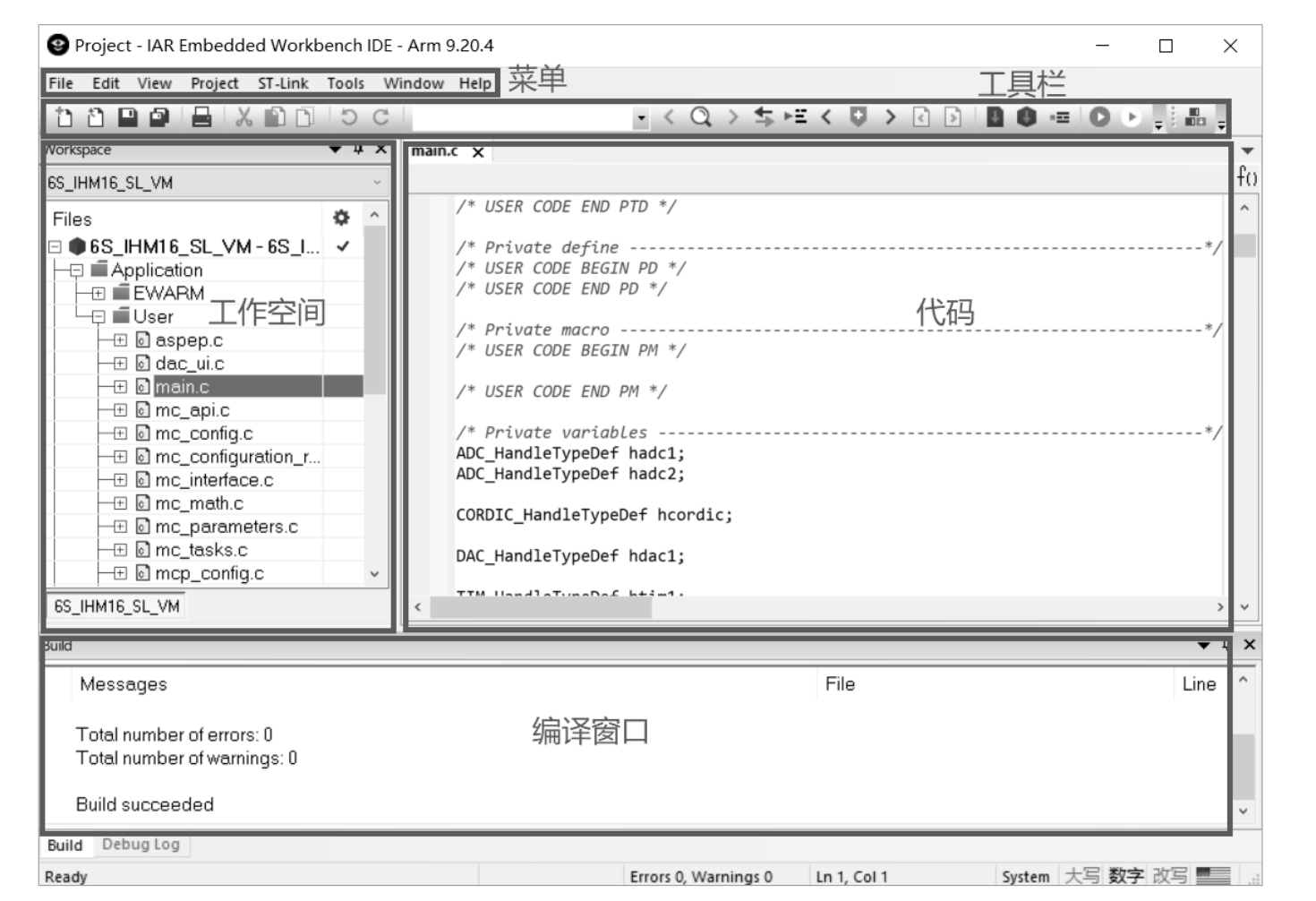Expand the EWARM folder
The height and width of the screenshot is (901, 1316).
(98, 293)
